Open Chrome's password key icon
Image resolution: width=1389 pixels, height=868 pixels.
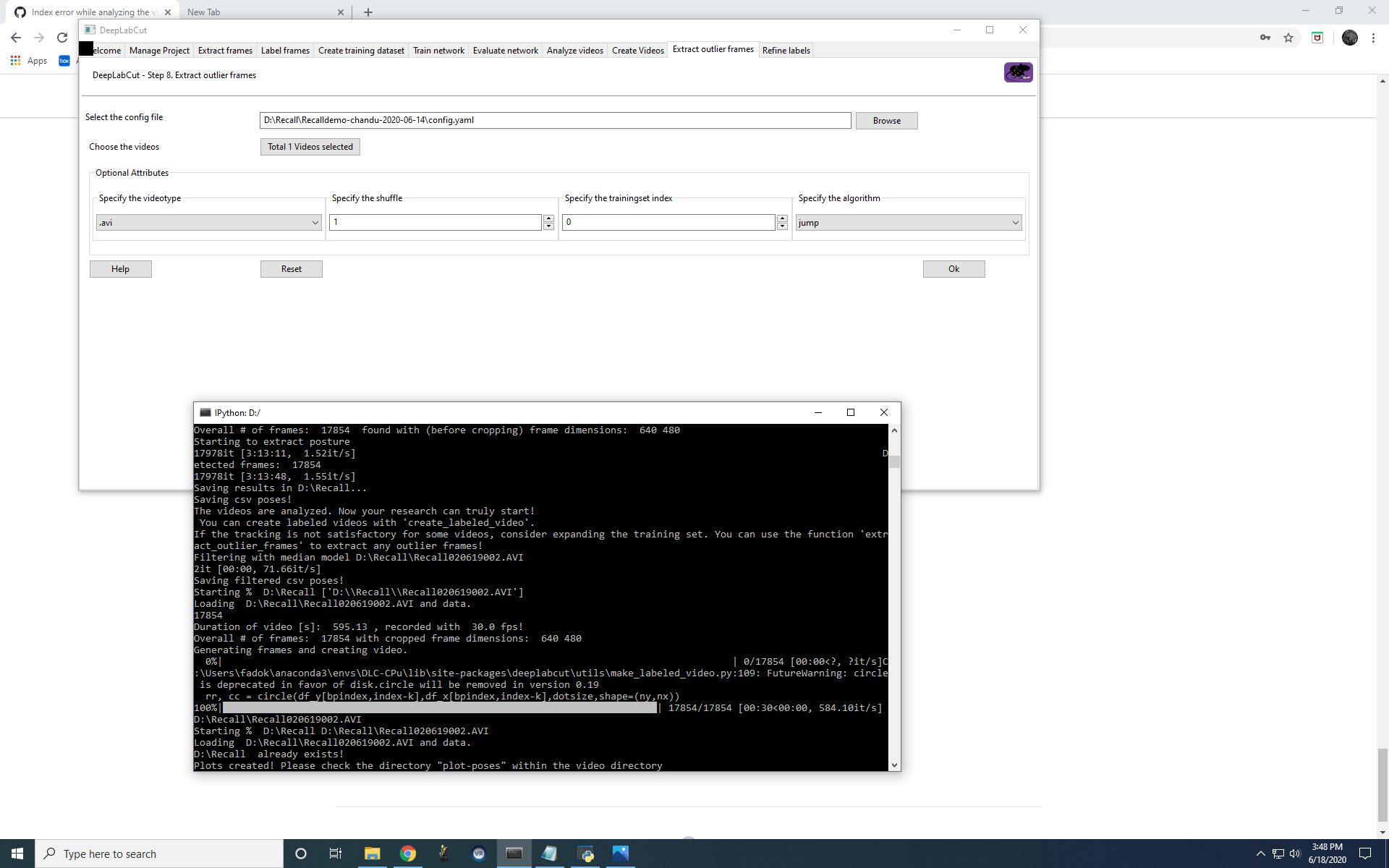point(1265,38)
